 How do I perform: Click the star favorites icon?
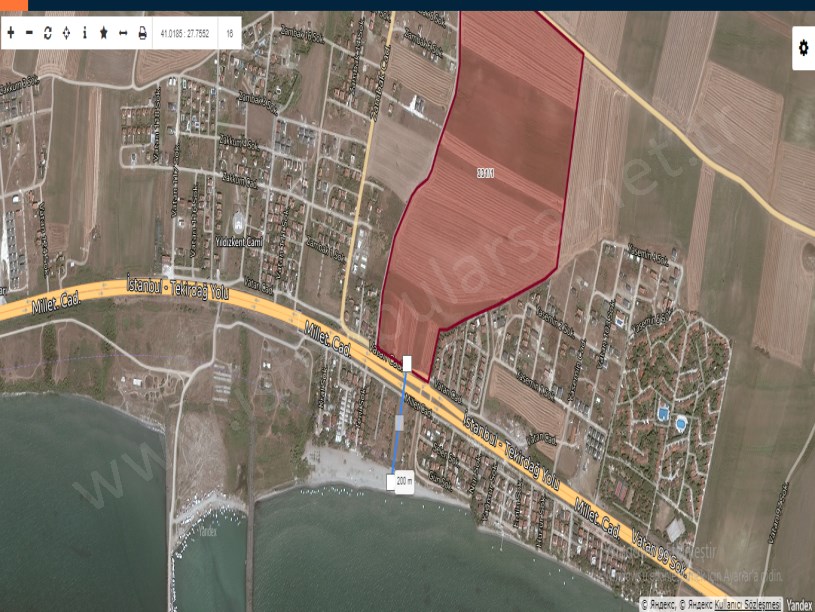pyautogui.click(x=103, y=33)
